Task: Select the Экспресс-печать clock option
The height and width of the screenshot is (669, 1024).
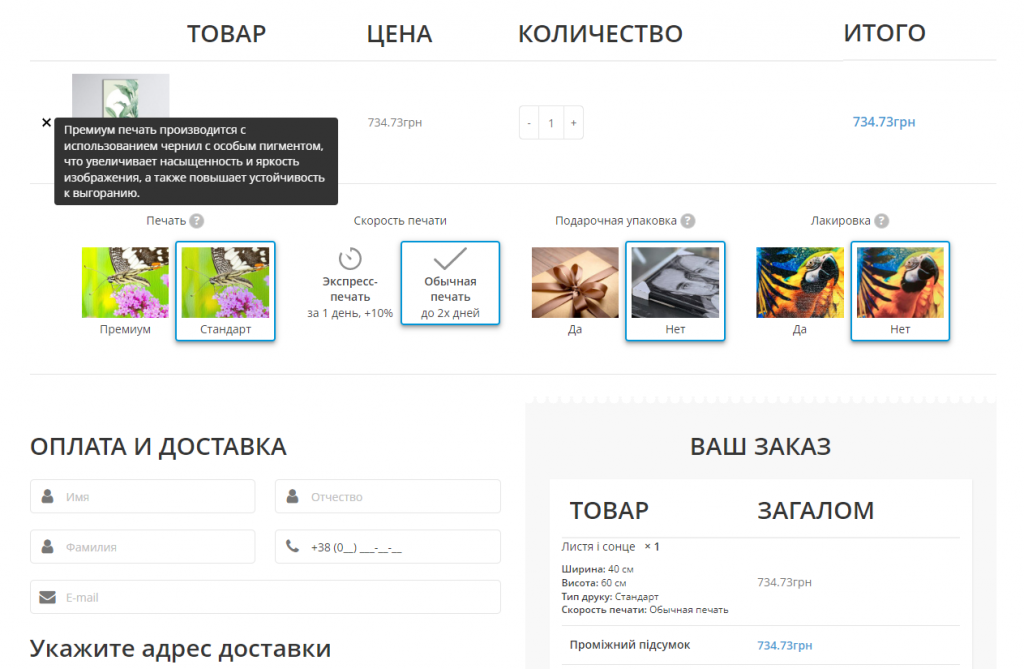Action: coord(350,283)
